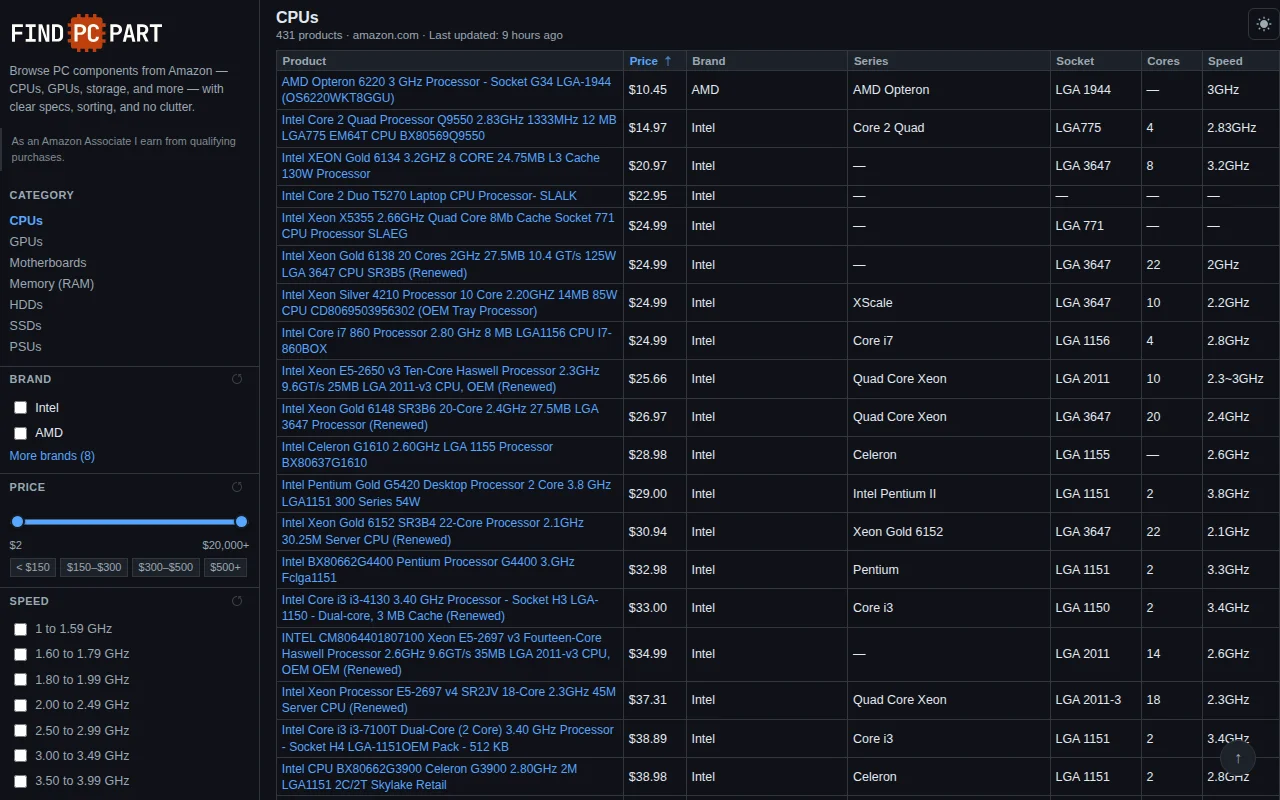The image size is (1280, 800).
Task: Select the CPUs category
Action: tap(26, 221)
